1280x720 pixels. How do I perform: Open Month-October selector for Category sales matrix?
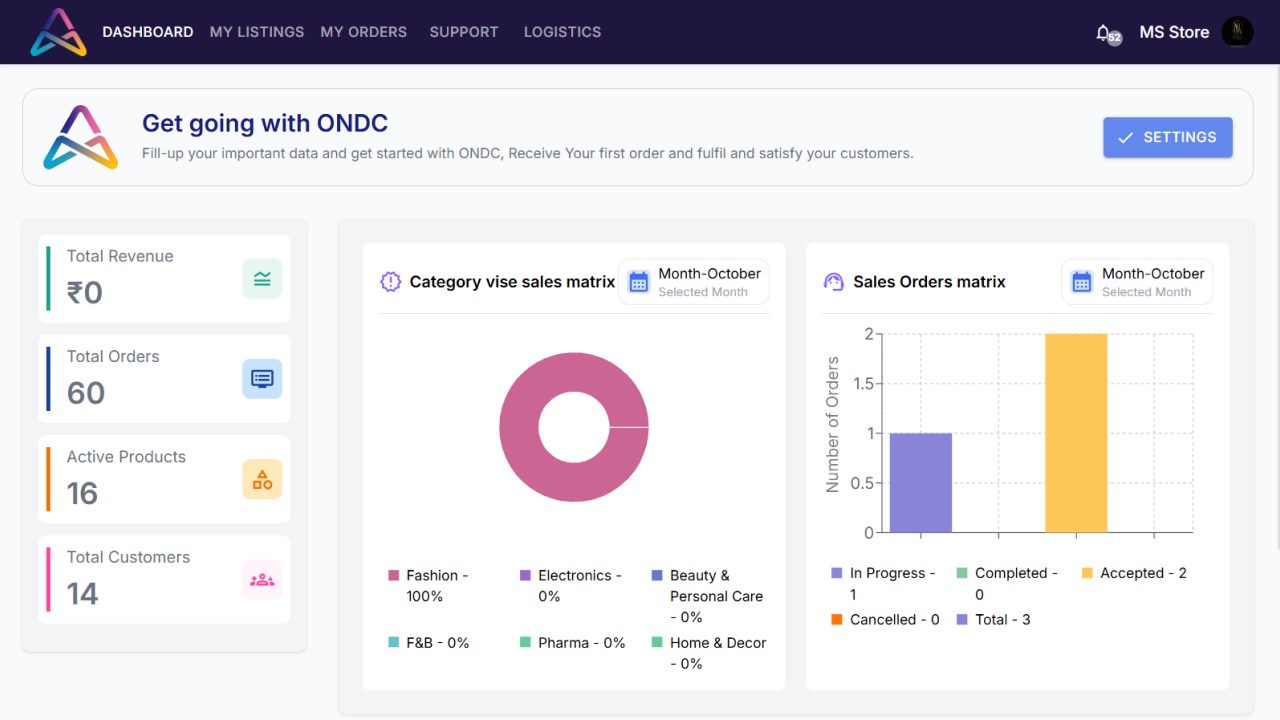click(694, 282)
